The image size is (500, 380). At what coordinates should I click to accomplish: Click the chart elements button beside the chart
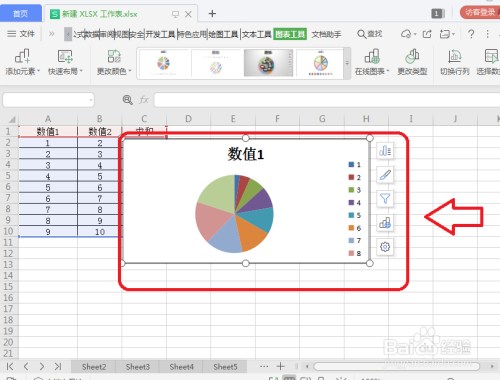385,151
